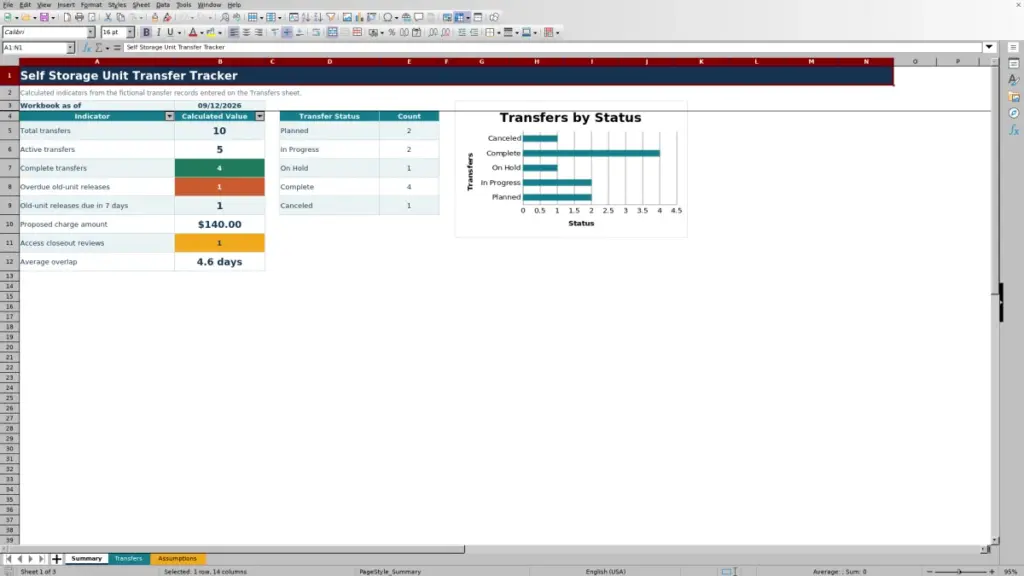Open the sidebar Functions panel icon
This screenshot has height=576, width=1024.
tap(1014, 130)
